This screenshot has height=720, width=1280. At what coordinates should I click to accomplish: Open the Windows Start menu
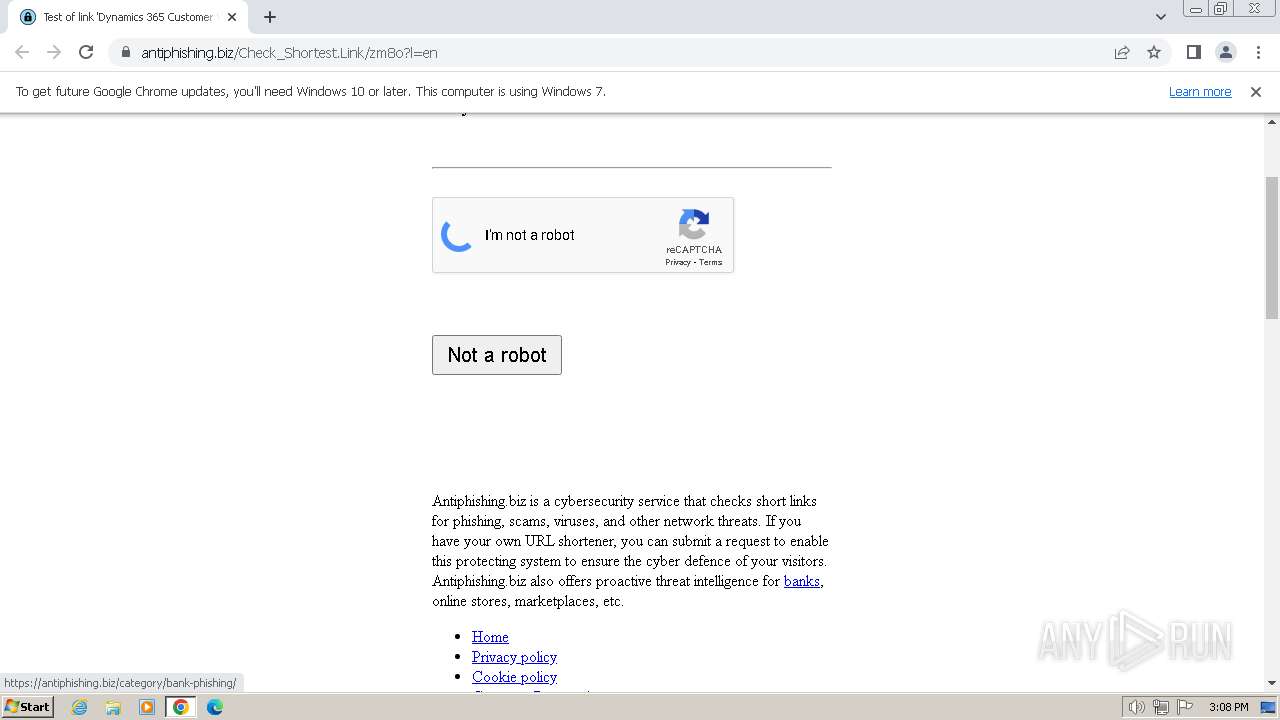[x=28, y=706]
